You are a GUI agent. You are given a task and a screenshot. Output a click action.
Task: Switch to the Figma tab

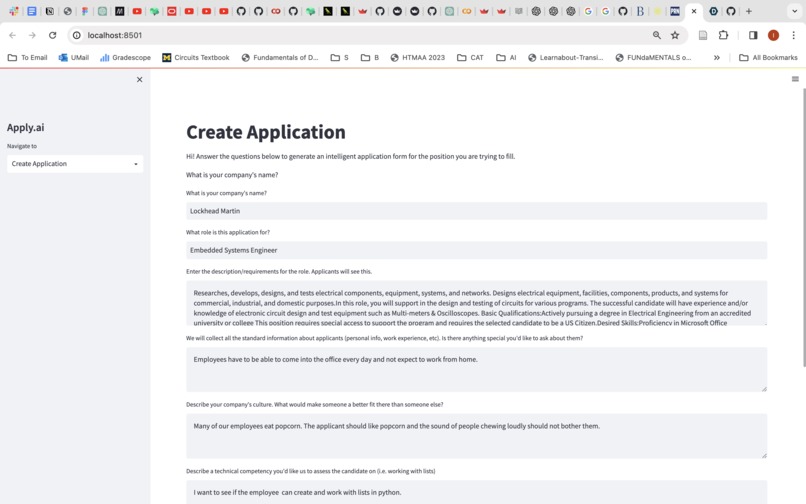point(85,11)
